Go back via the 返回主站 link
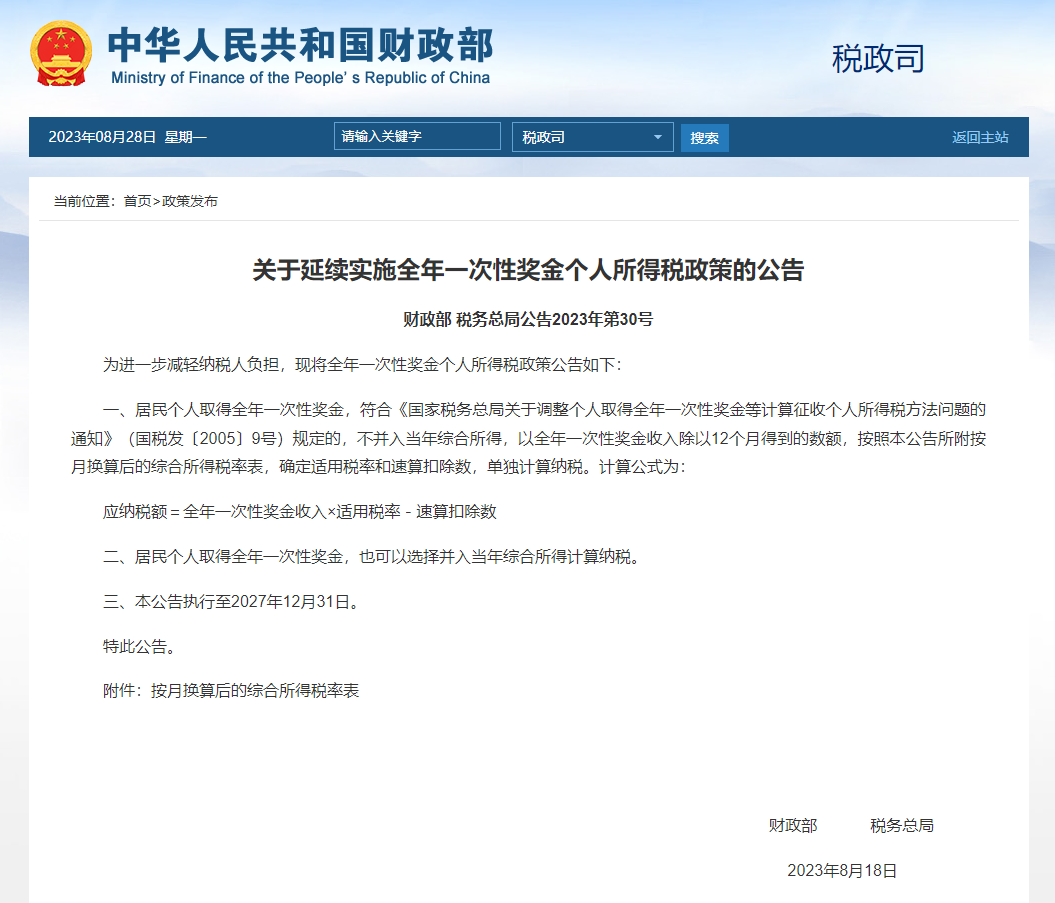The width and height of the screenshot is (1055, 903). pyautogui.click(x=979, y=137)
